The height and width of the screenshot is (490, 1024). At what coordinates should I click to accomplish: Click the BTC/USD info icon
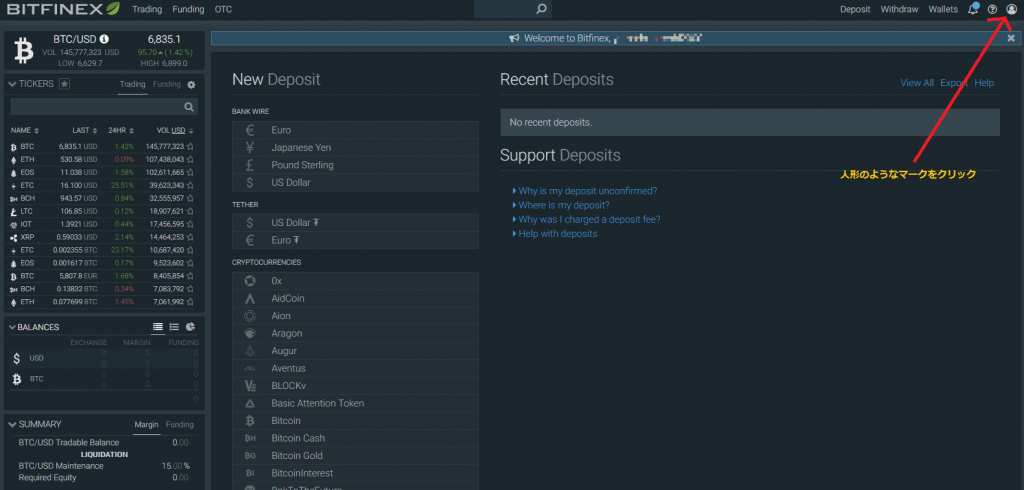[x=104, y=39]
